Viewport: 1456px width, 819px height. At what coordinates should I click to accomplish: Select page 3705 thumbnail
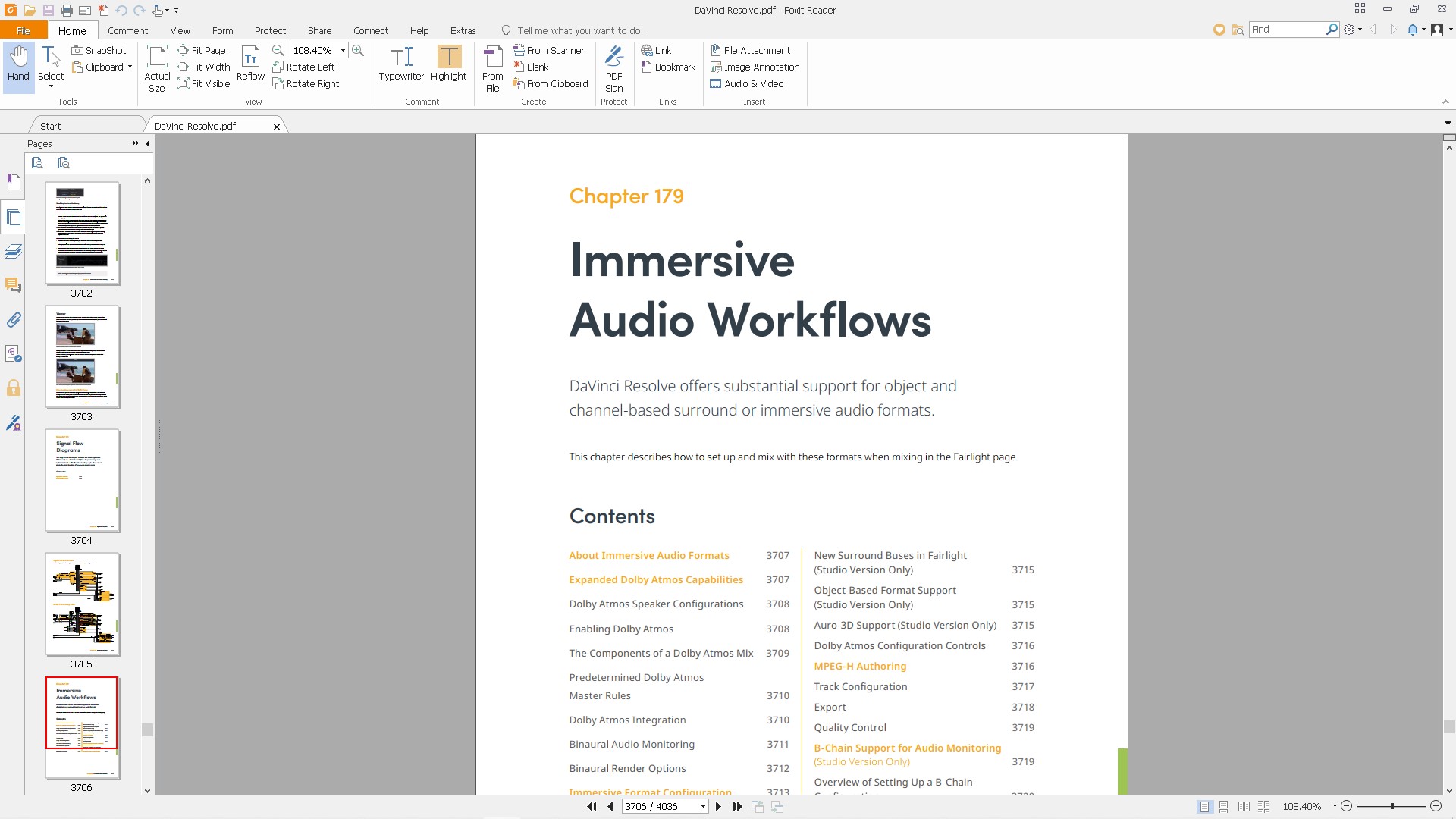(x=82, y=604)
